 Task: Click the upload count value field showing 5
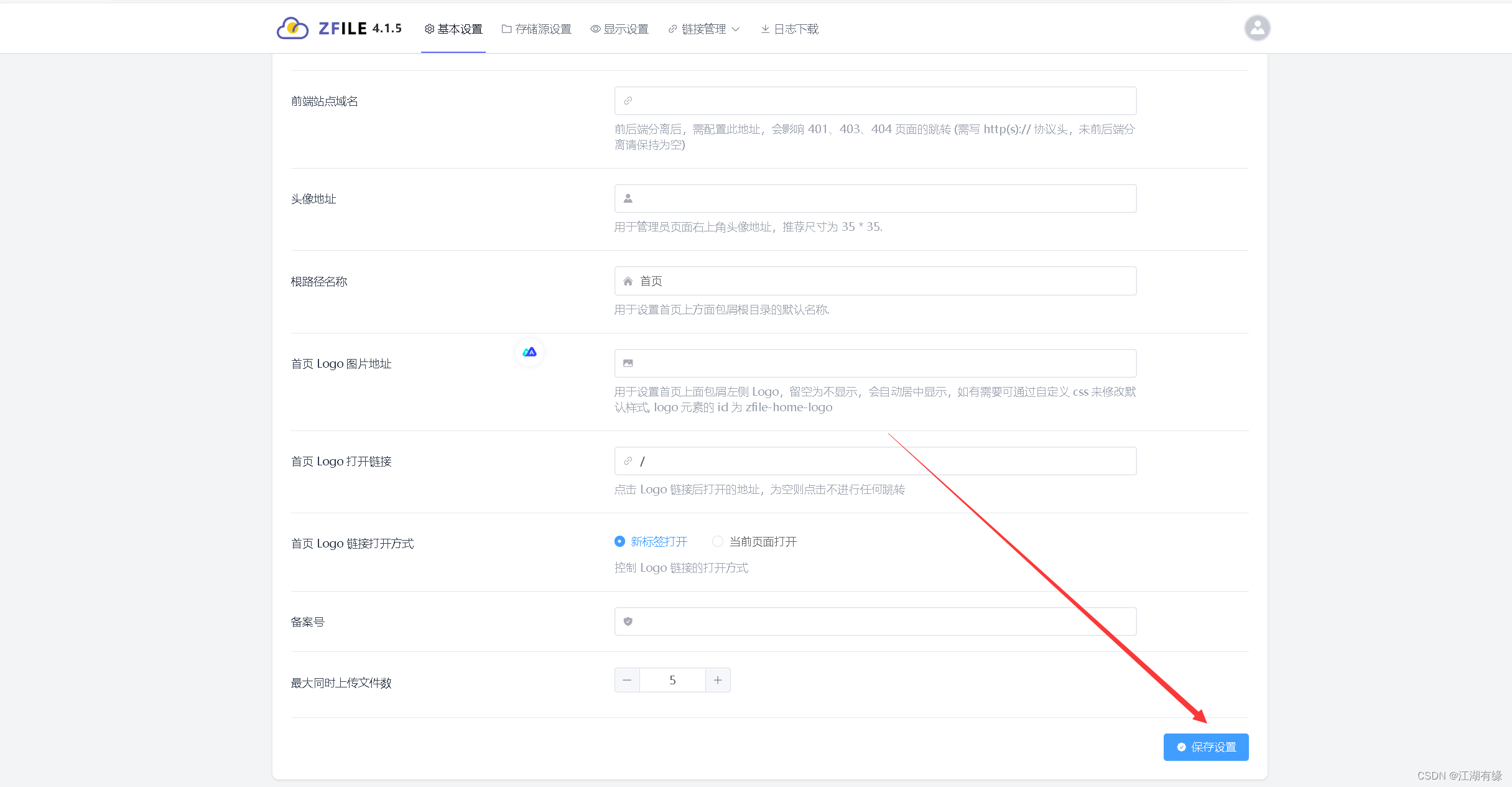tap(672, 680)
